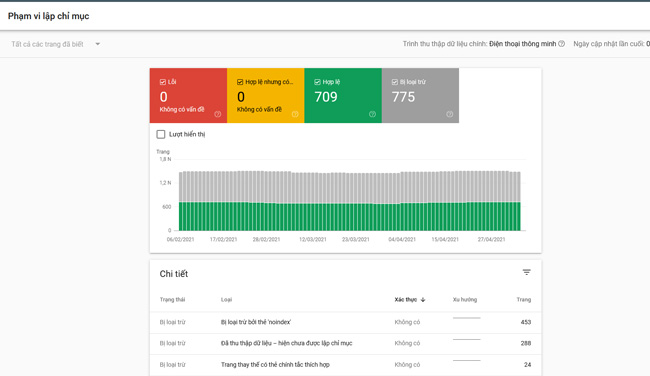Screen dimensions: 650x376
Task: Toggle the Lỗi checkbox
Action: pos(163,82)
